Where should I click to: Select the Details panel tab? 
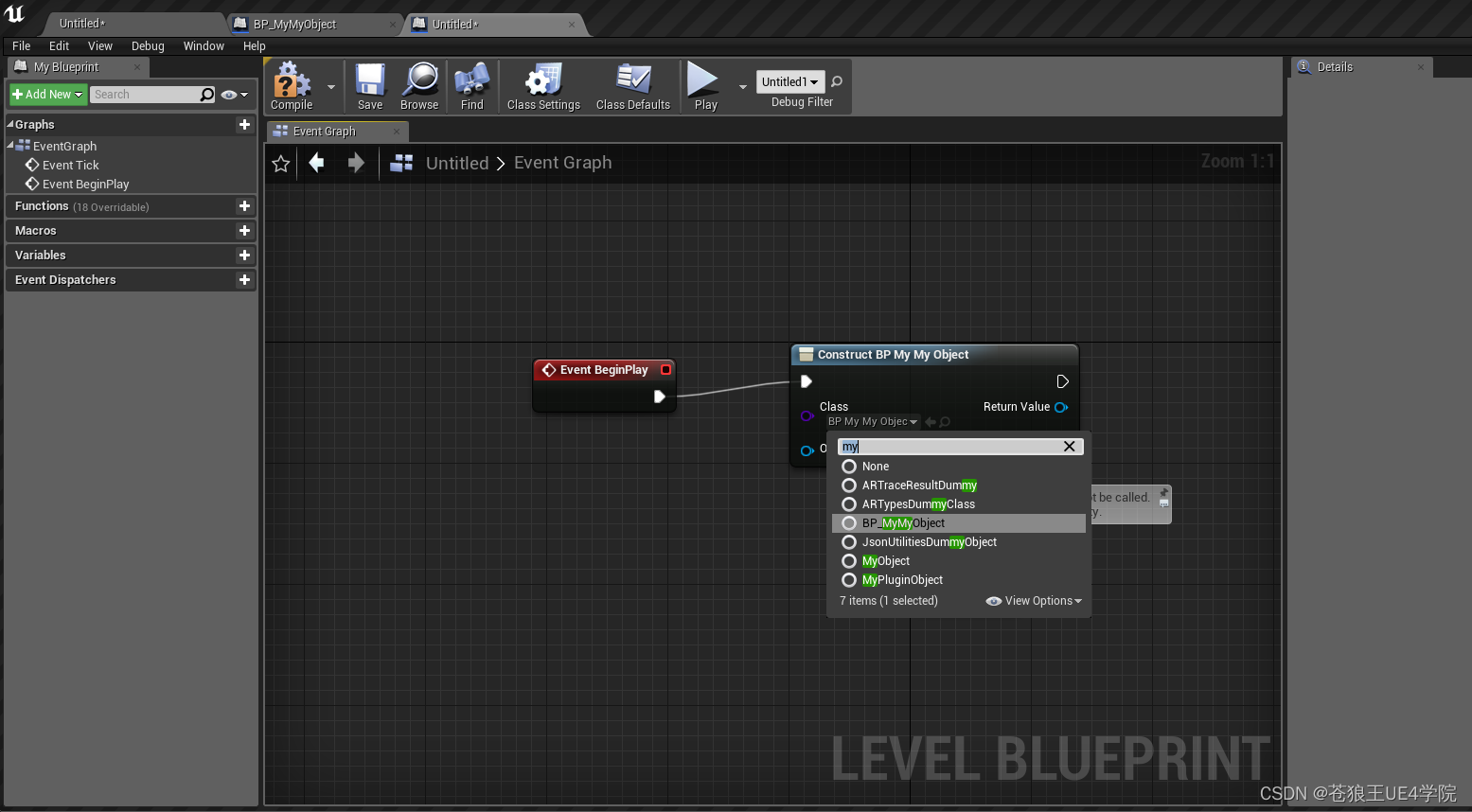(1361, 67)
